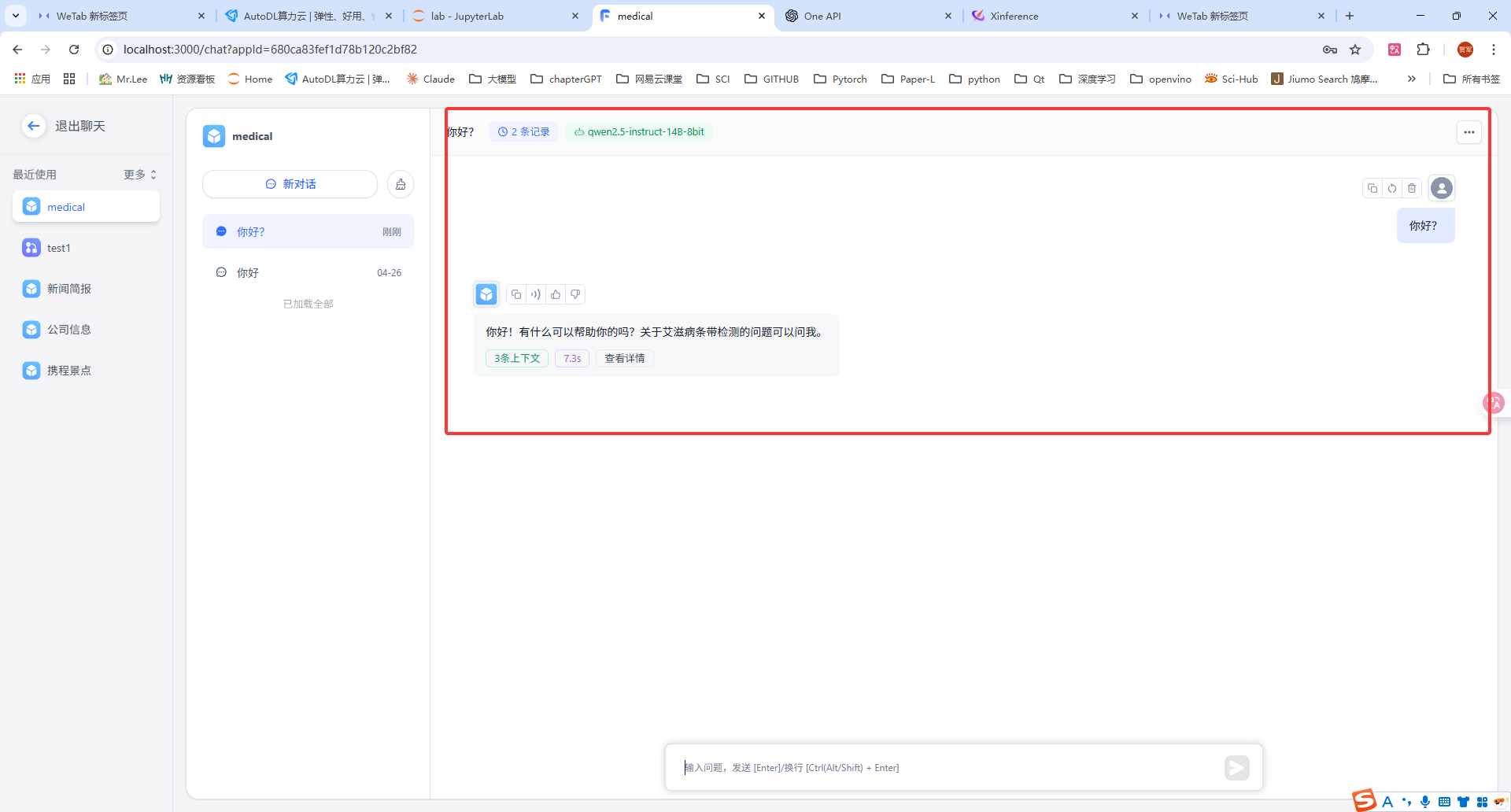Click the send message arrow button
The image size is (1511, 812).
tap(1236, 767)
